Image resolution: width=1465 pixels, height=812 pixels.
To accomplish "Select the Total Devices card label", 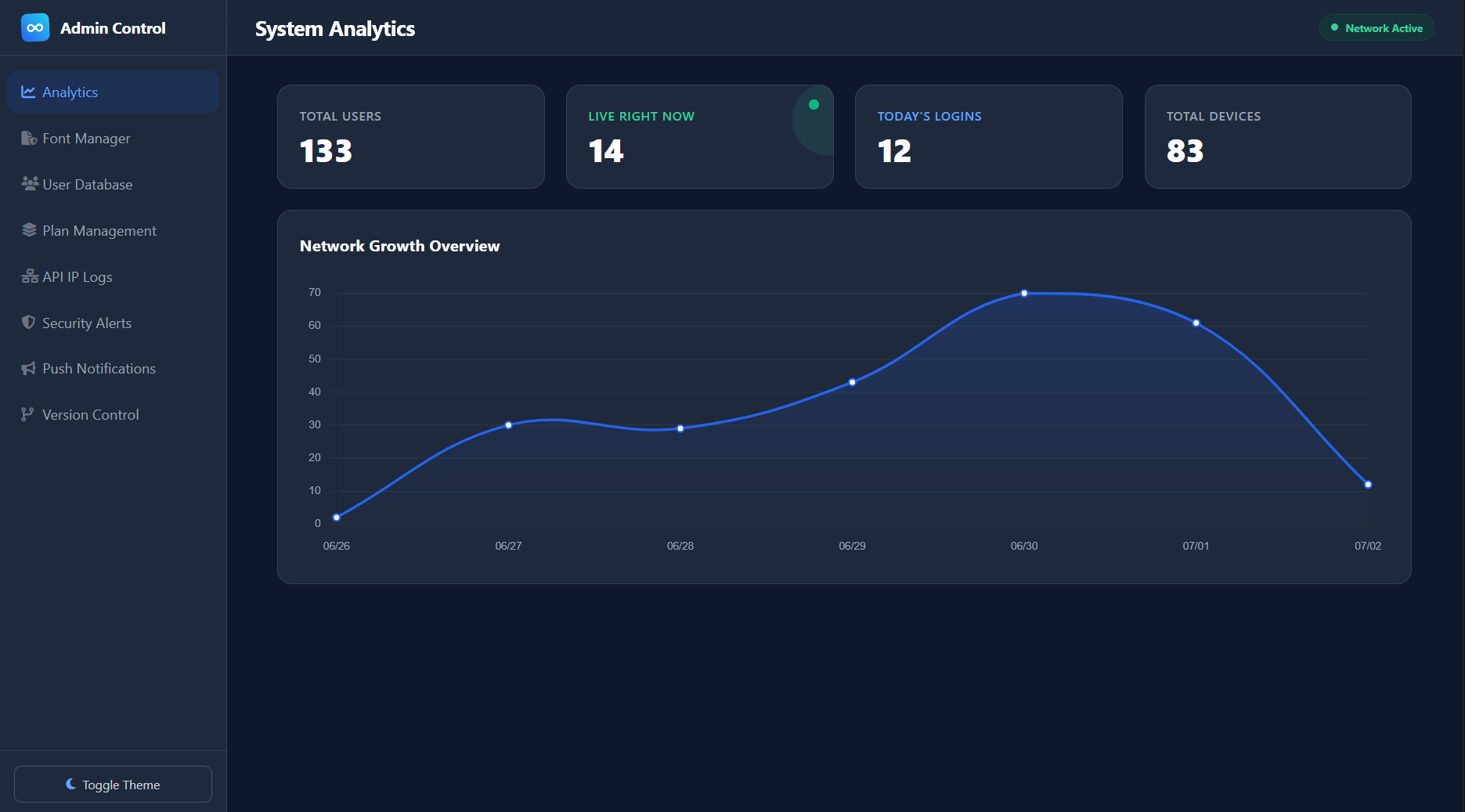I will click(x=1214, y=116).
